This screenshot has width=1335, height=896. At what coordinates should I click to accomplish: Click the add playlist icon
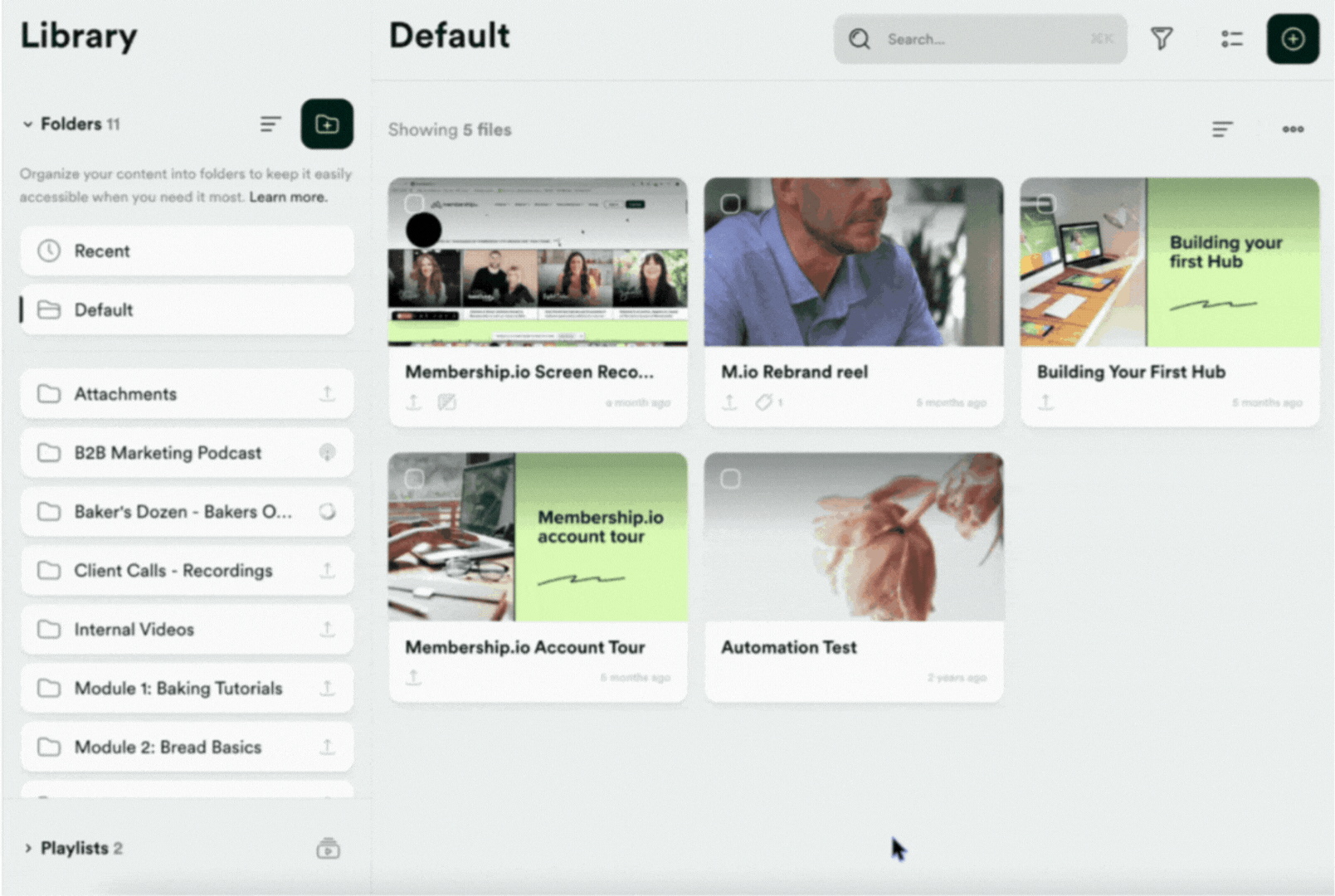tap(328, 849)
